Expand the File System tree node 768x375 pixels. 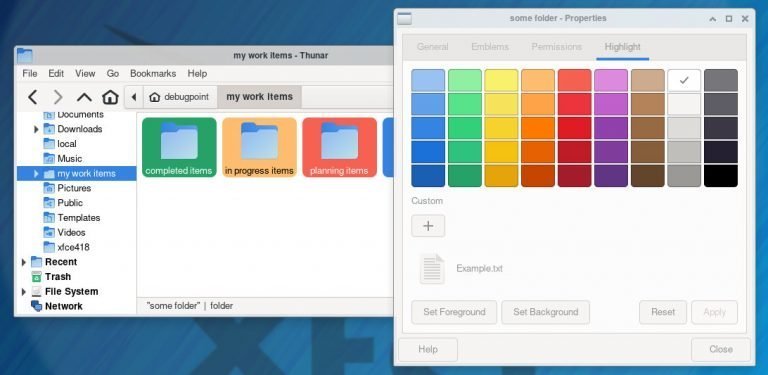click(23, 291)
